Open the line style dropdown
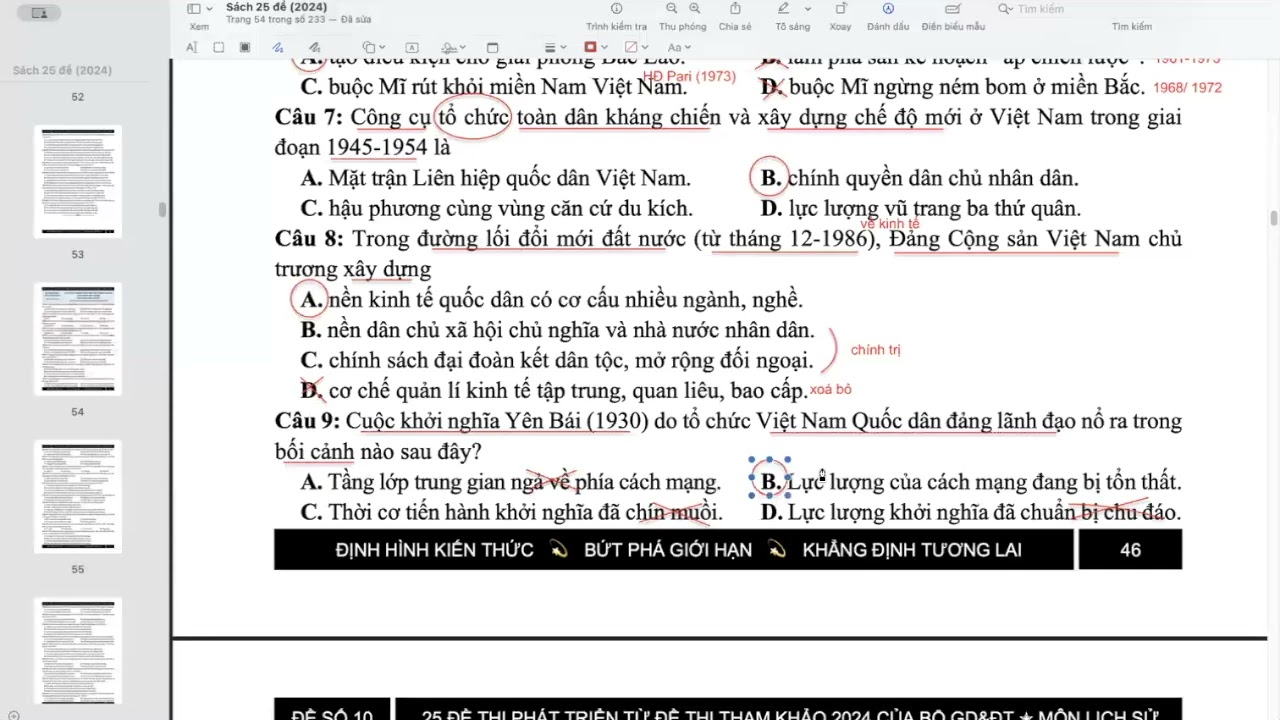The width and height of the screenshot is (1280, 720). point(556,47)
